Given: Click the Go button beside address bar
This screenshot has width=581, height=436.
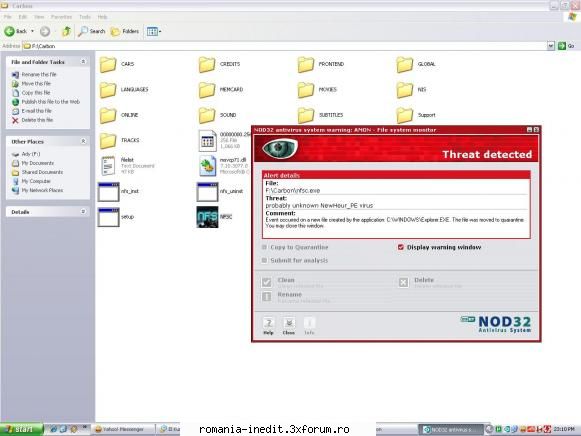Looking at the screenshot, I should point(566,46).
